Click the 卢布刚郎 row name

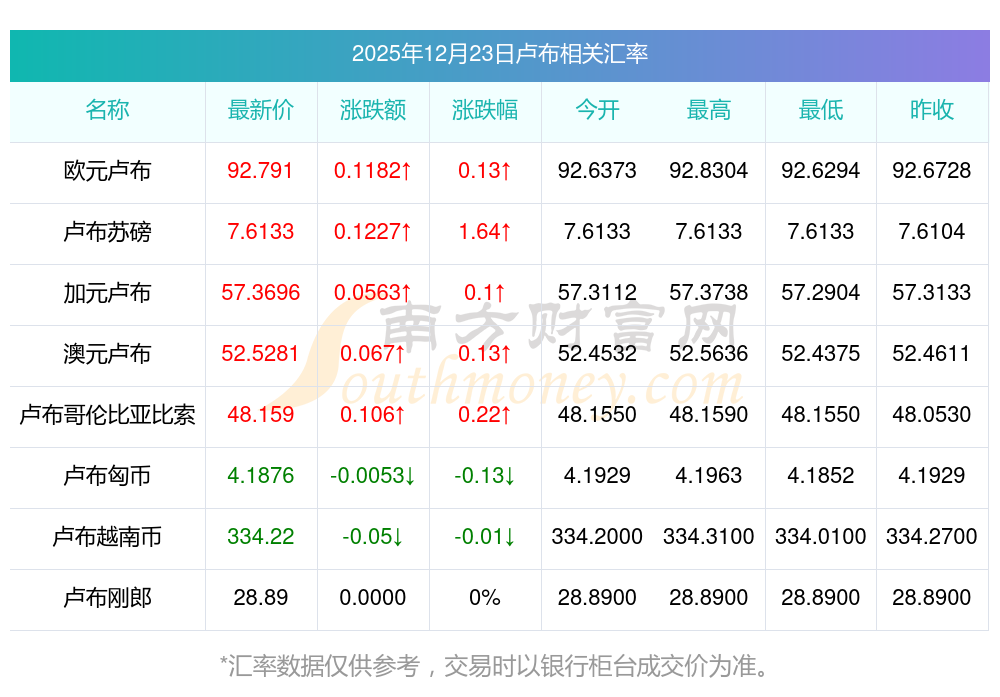(107, 598)
